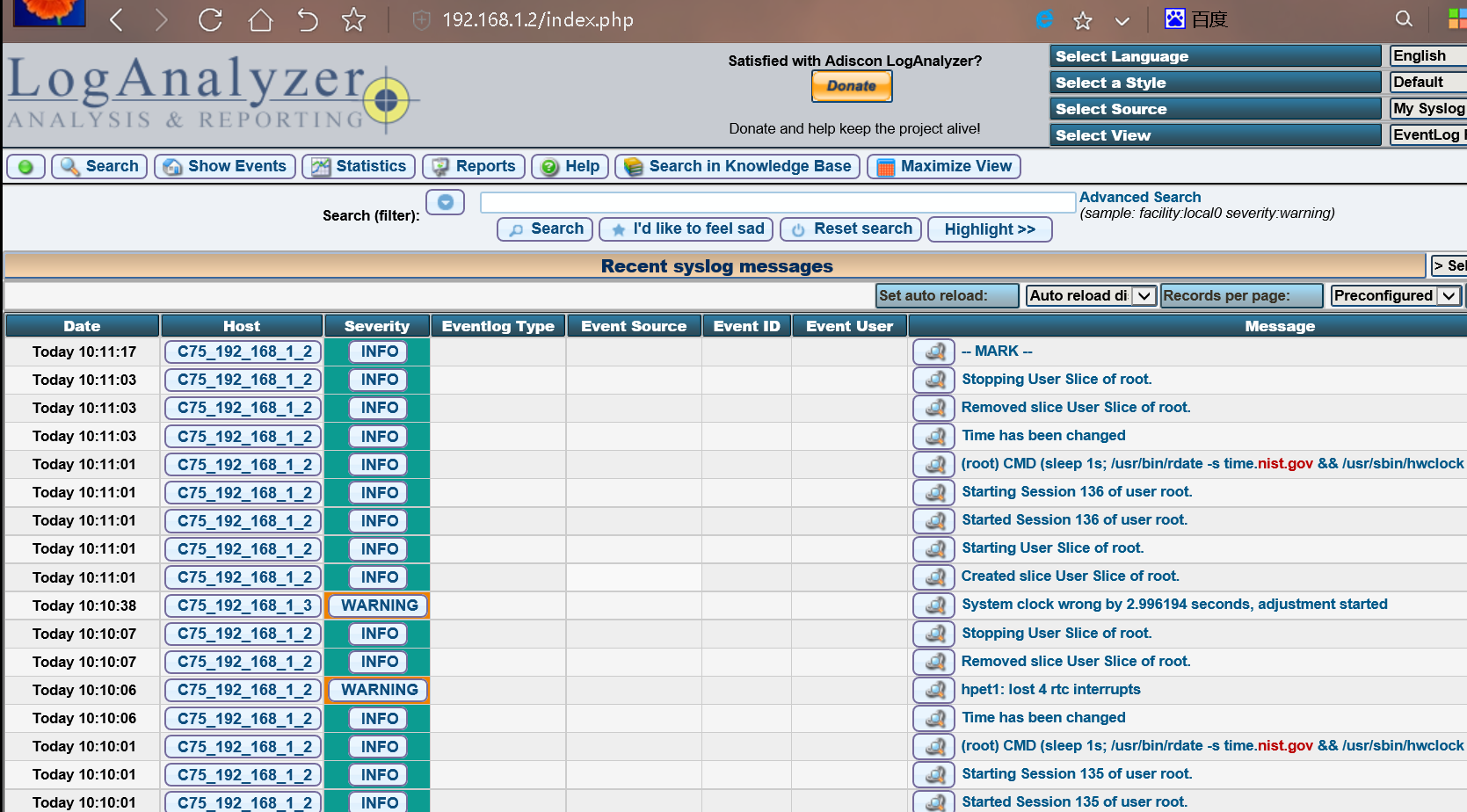This screenshot has width=1467, height=812.
Task: Click WARNING severity in the 10:10:06 hpet1 row
Action: [x=379, y=690]
